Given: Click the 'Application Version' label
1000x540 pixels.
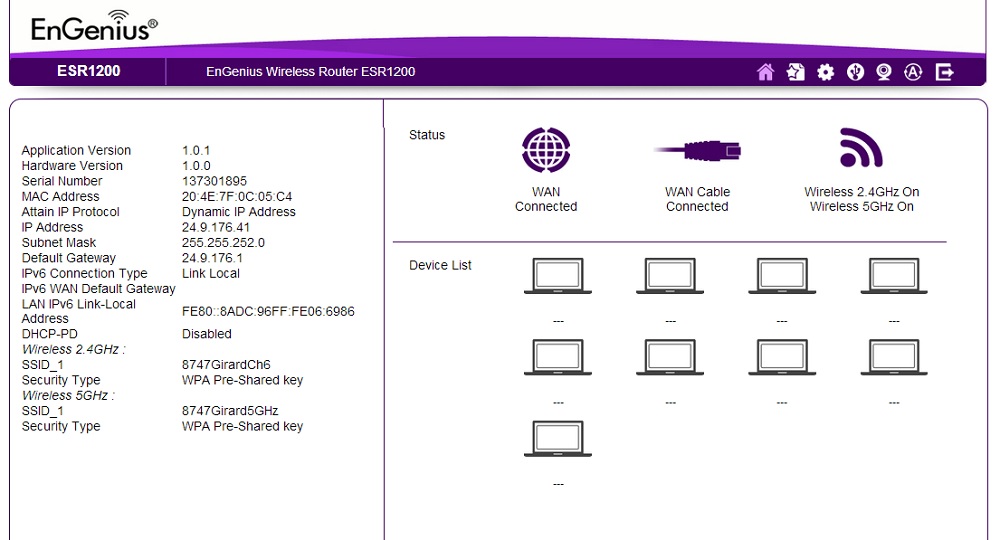Looking at the screenshot, I should pyautogui.click(x=76, y=150).
